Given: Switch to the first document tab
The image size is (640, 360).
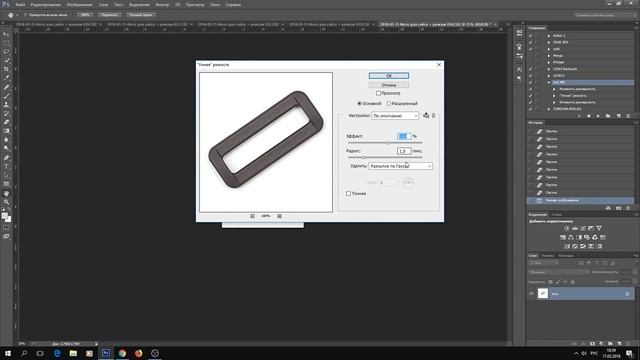Looking at the screenshot, I should click(x=56, y=24).
